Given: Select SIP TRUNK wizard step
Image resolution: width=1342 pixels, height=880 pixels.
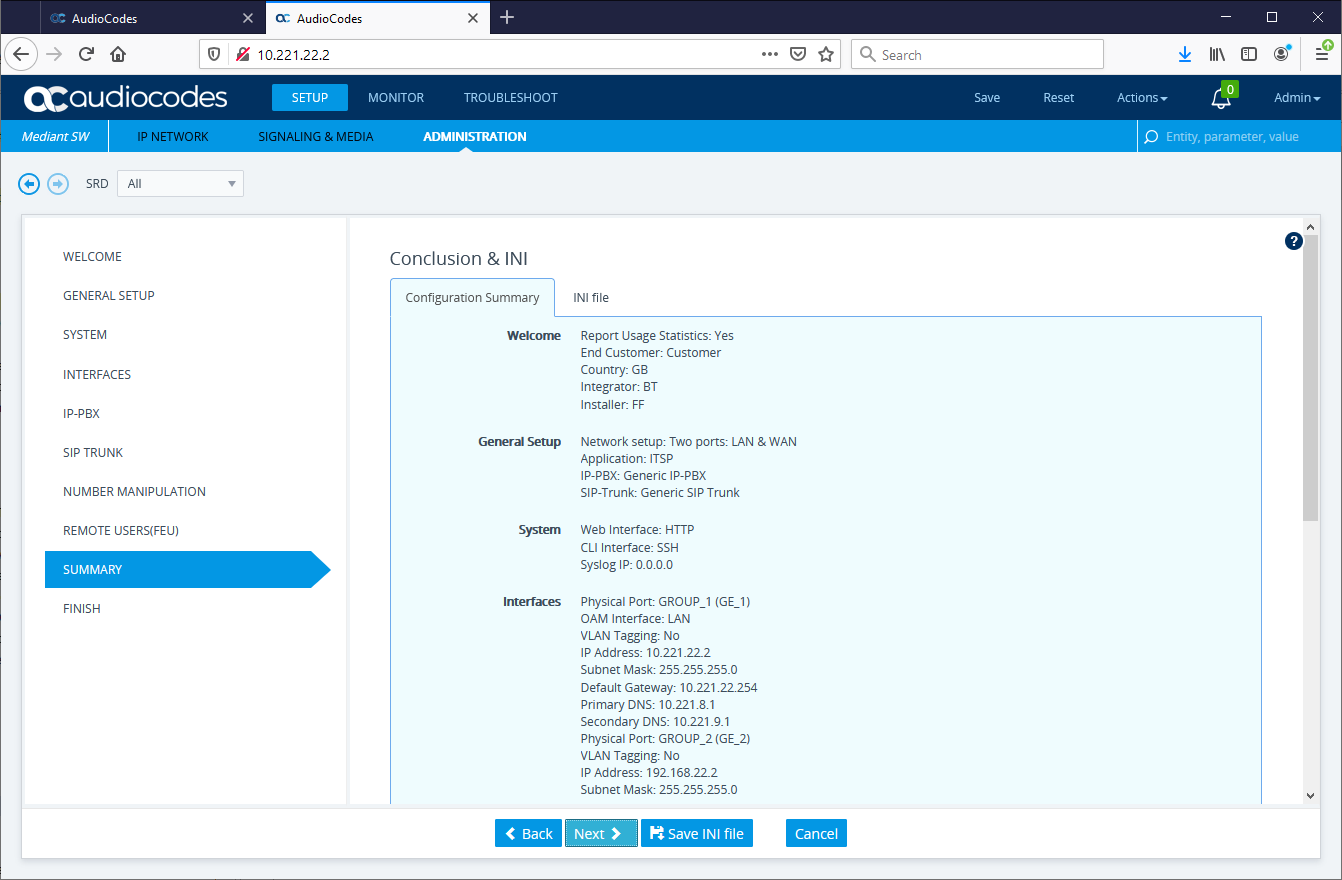Looking at the screenshot, I should pos(93,453).
